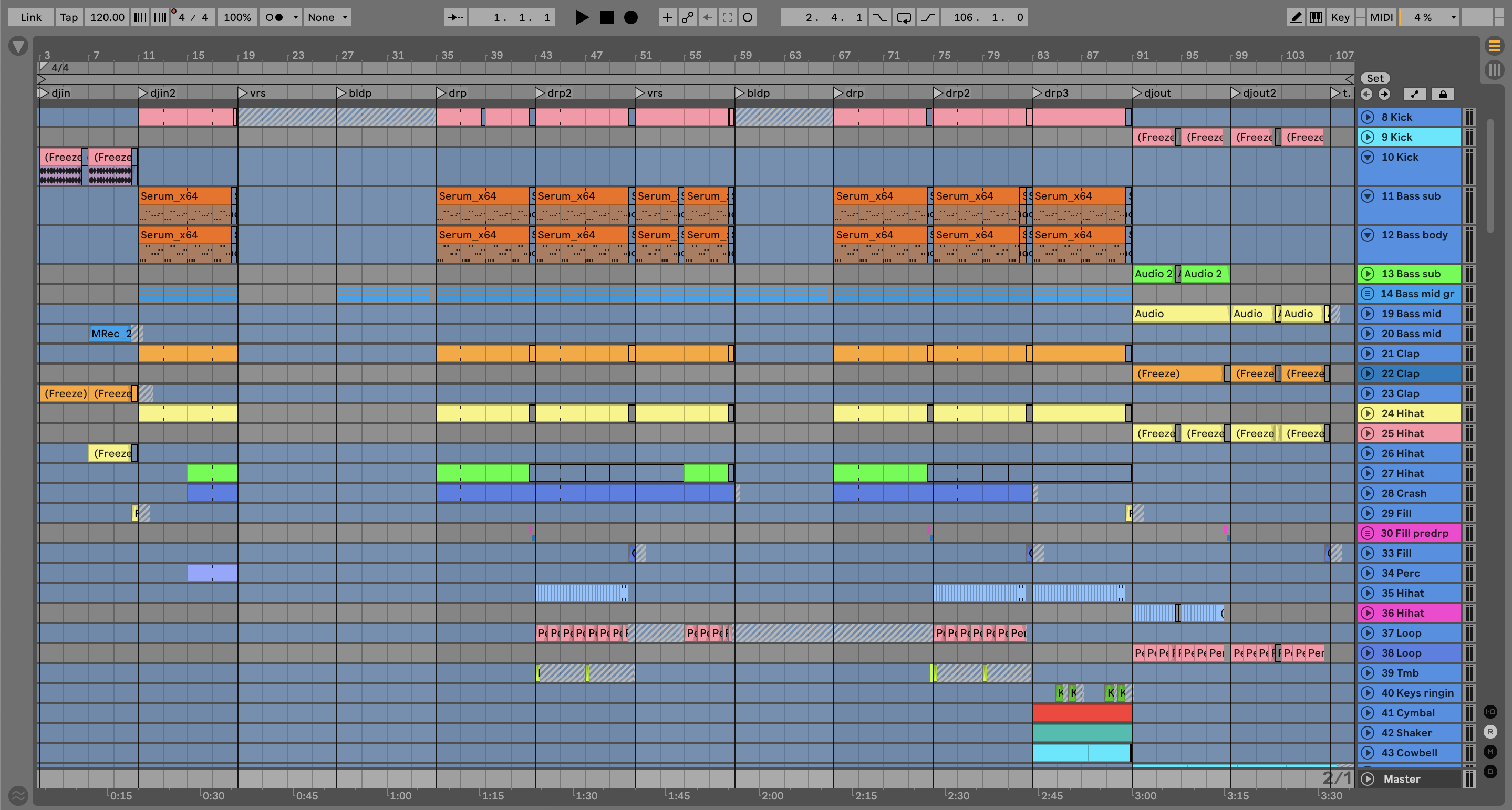Viewport: 1512px width, 810px height.
Task: Unfold the 8 Kick track
Action: click(1368, 117)
